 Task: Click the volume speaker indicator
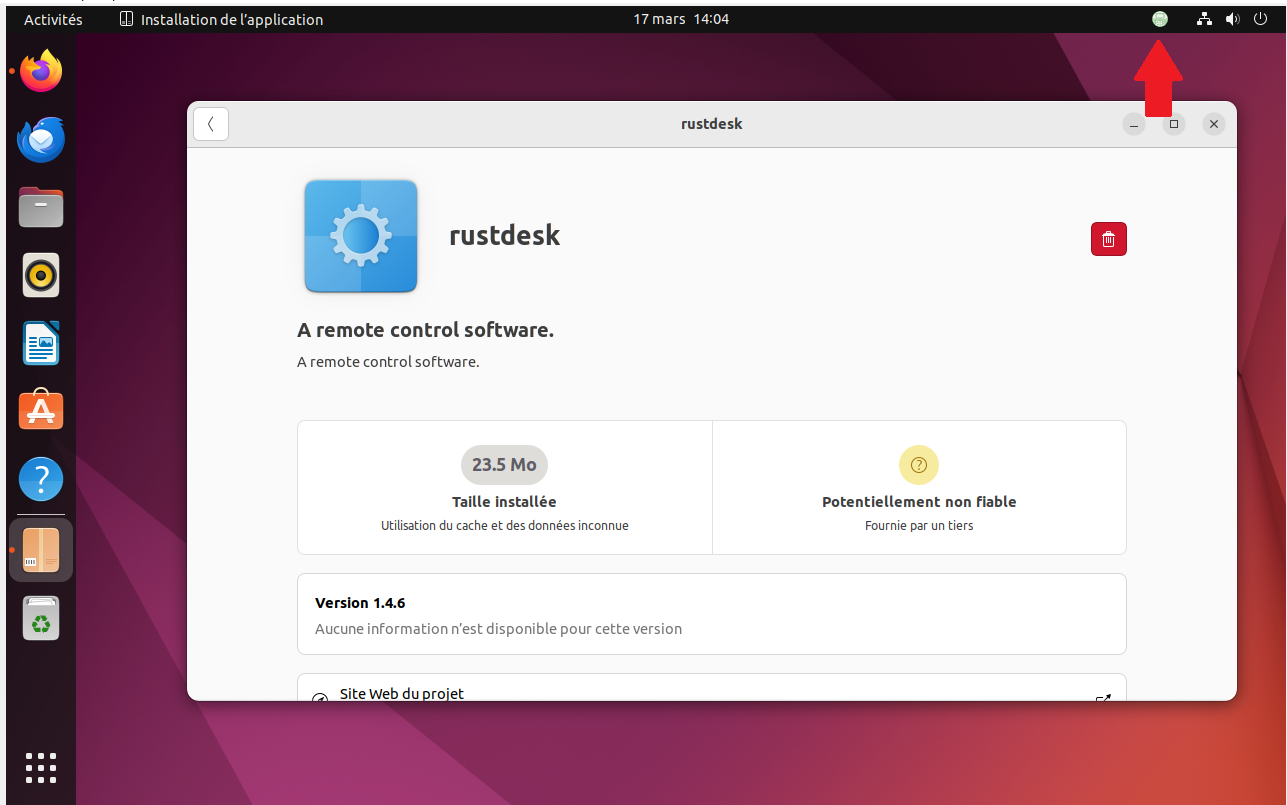click(1232, 19)
